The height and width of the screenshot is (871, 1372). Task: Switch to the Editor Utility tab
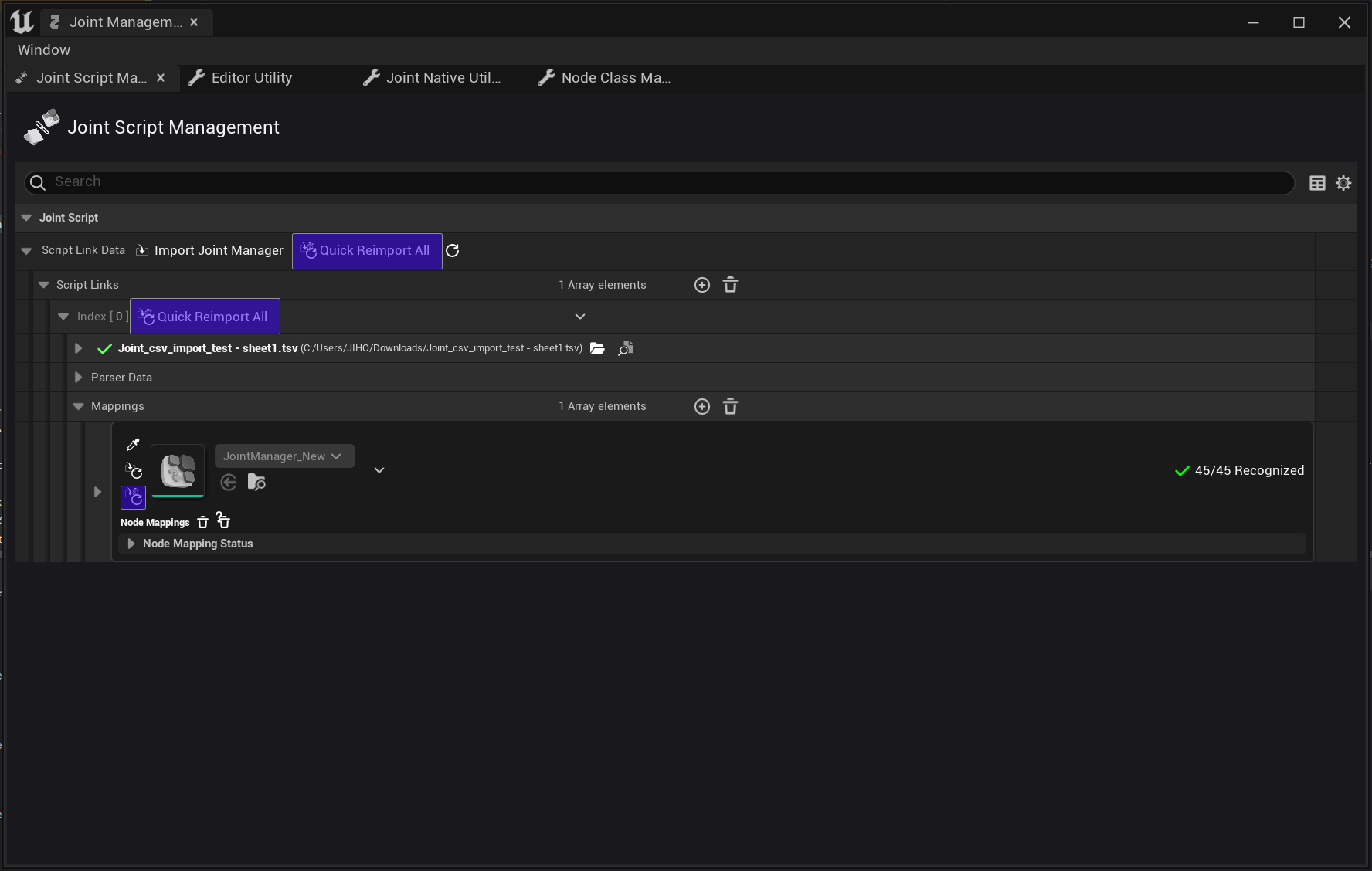(x=251, y=78)
